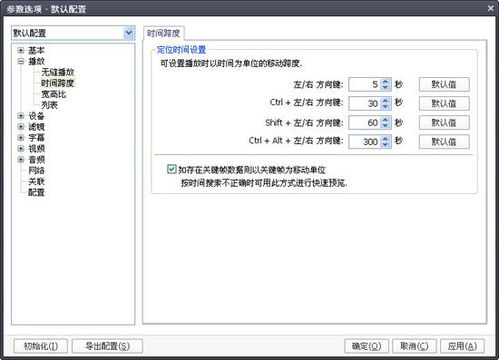Select 宽高比 in the tree
The height and width of the screenshot is (360, 499).
[53, 94]
